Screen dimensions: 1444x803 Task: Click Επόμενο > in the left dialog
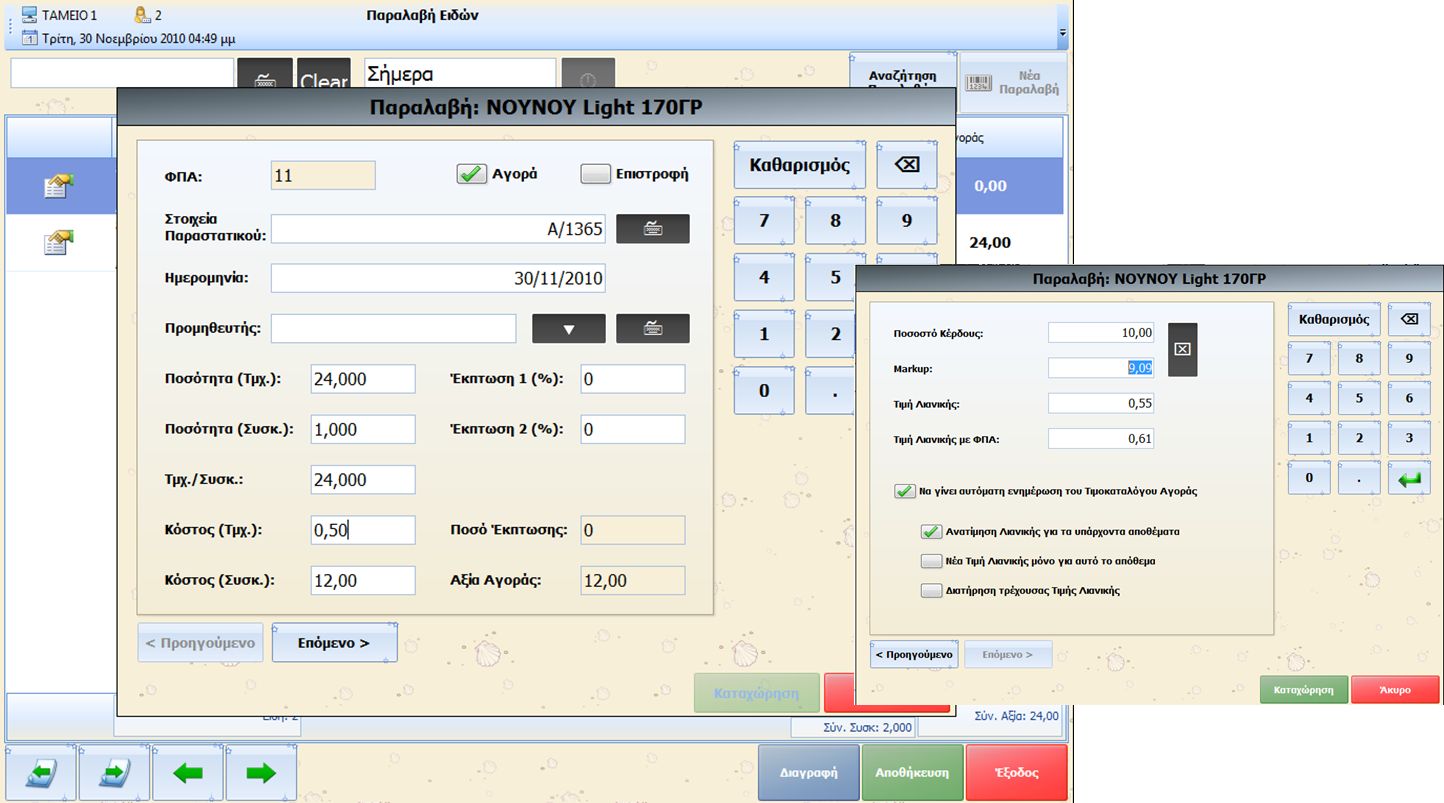pyautogui.click(x=334, y=643)
